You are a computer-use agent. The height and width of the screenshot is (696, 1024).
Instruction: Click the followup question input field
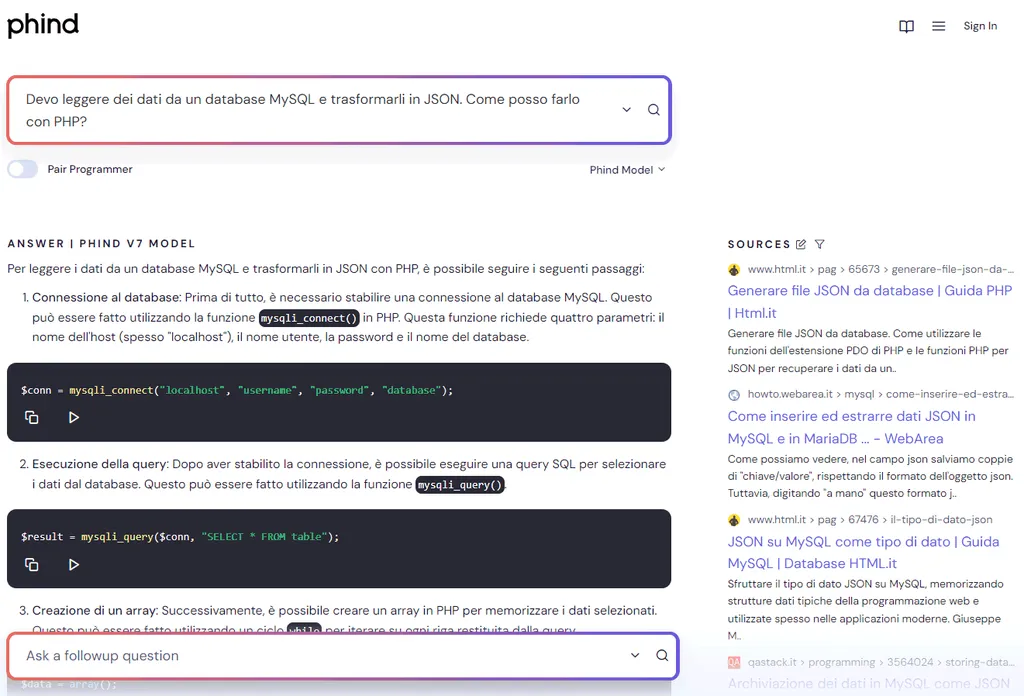(x=300, y=656)
